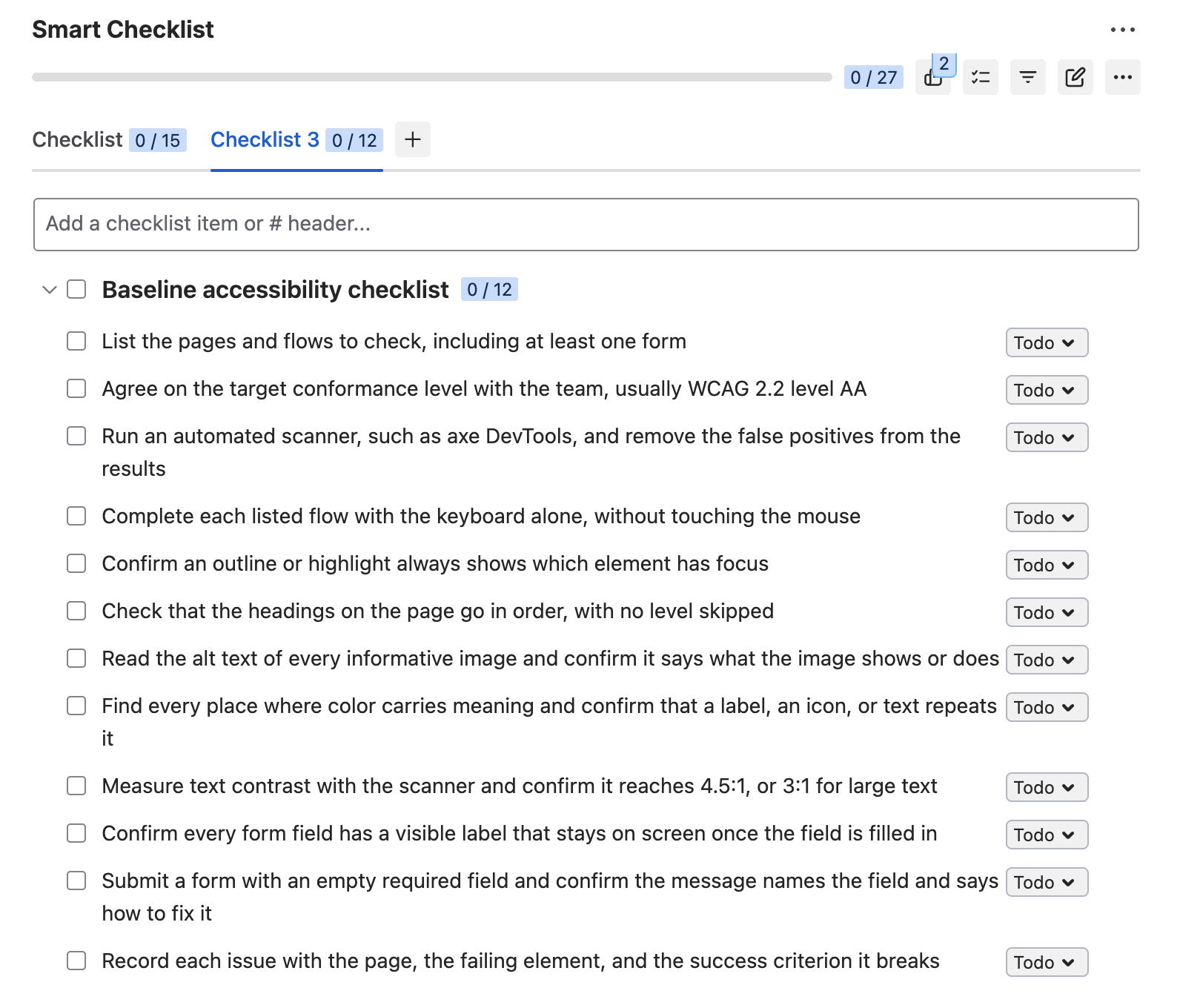Tick 'List the pages and flows to check' checkbox
This screenshot has width=1180, height=1008.
click(x=76, y=341)
